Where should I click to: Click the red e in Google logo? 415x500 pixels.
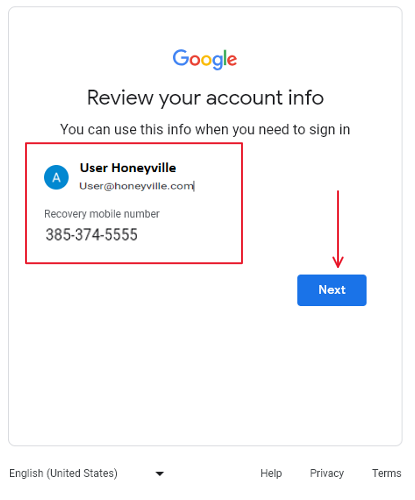232,60
